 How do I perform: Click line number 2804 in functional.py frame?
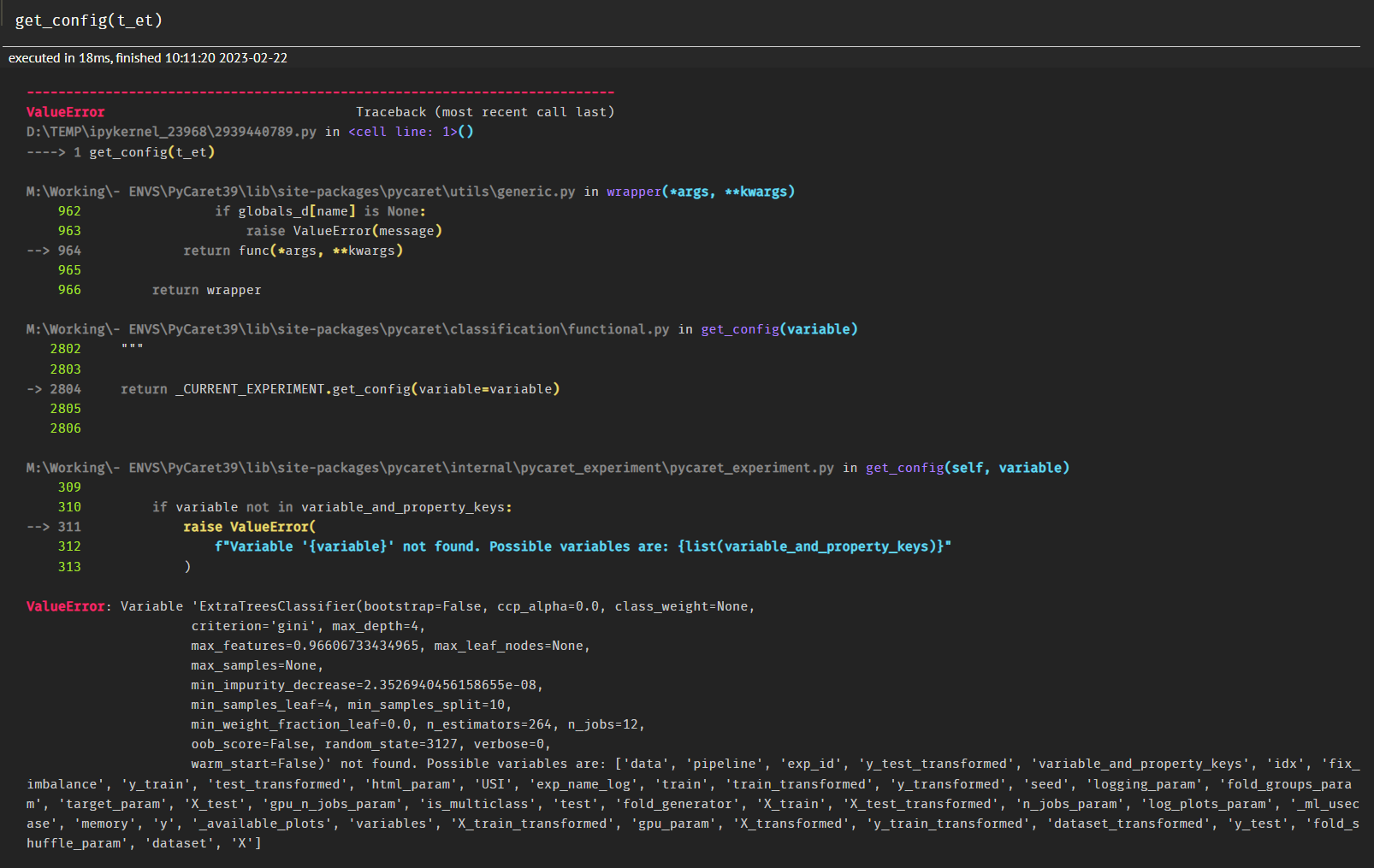point(65,388)
